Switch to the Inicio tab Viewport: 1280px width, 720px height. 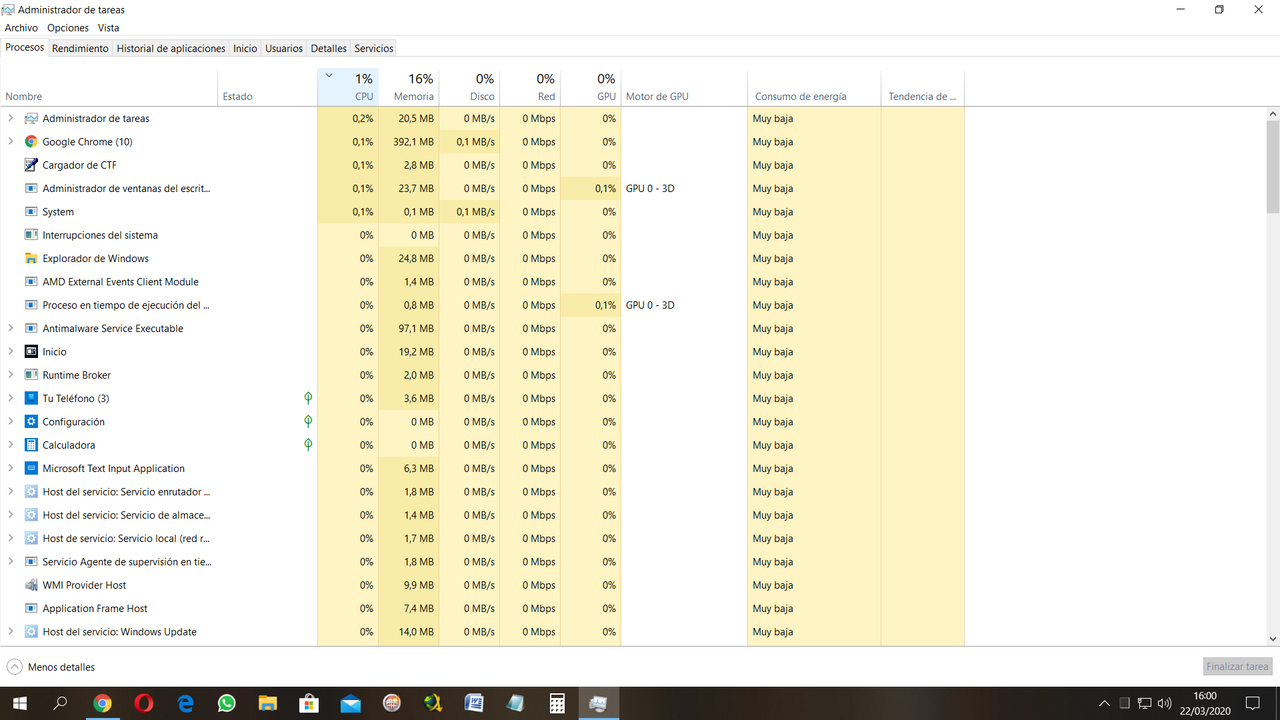pos(245,48)
